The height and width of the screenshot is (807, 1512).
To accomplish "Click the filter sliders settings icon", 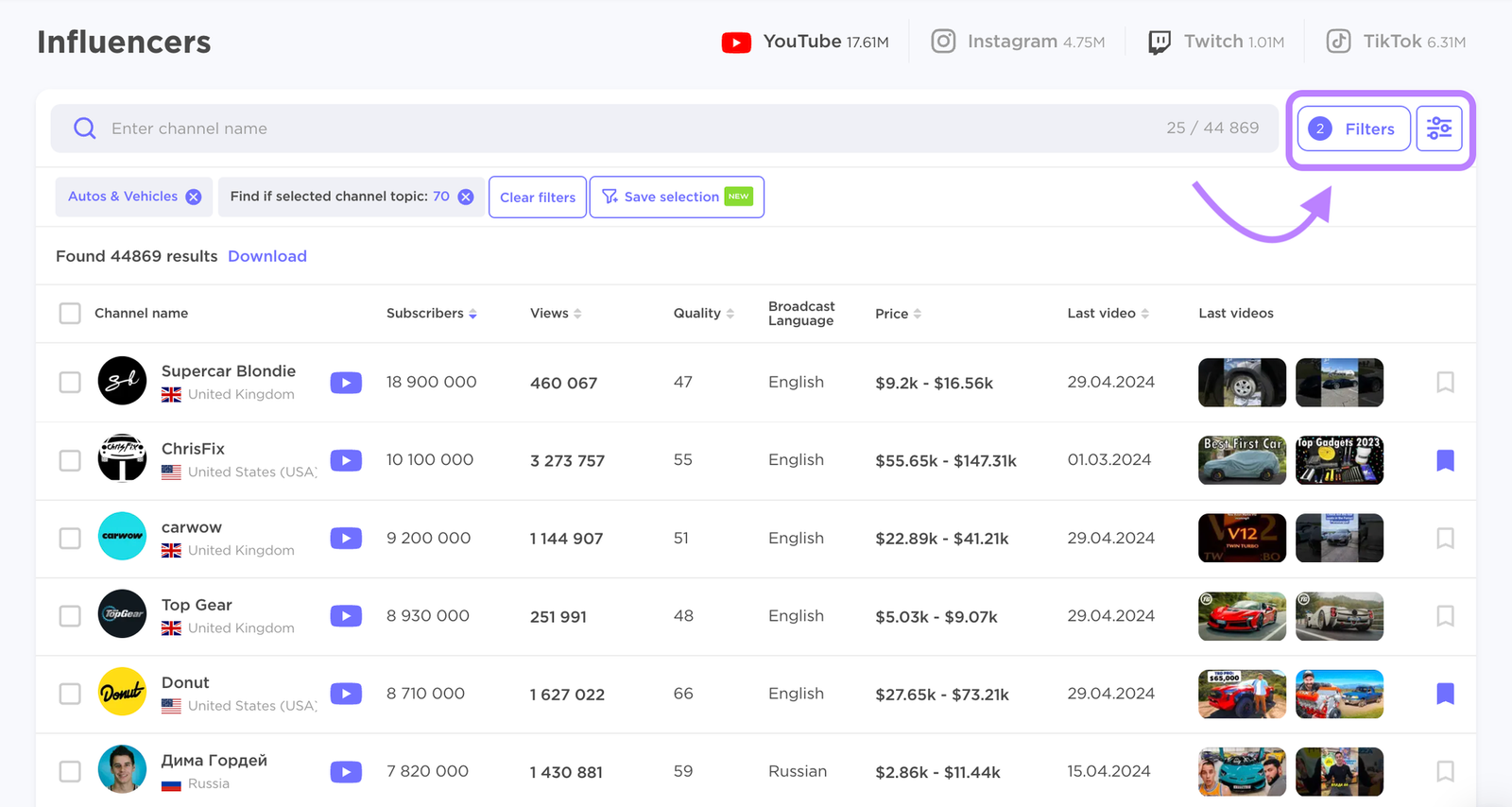I will 1438,129.
